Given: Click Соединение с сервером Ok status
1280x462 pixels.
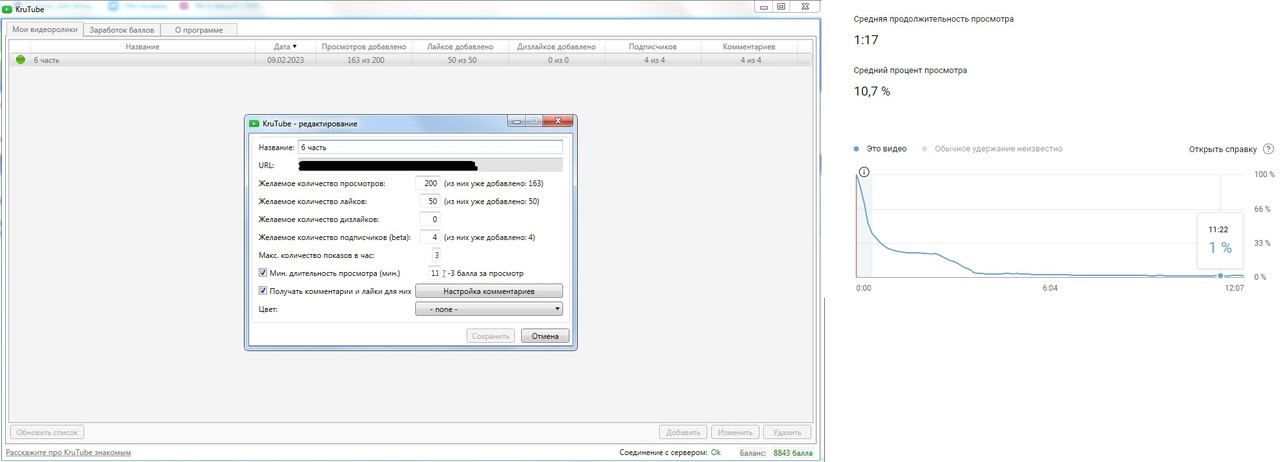Looking at the screenshot, I should click(x=670, y=453).
